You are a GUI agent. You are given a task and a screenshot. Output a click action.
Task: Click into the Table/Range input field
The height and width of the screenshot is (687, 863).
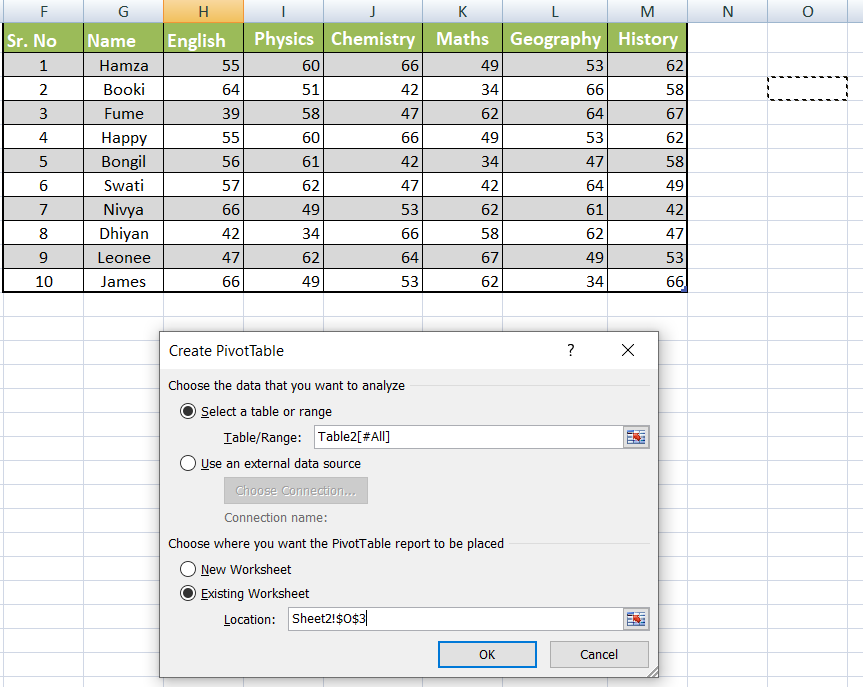(x=466, y=437)
